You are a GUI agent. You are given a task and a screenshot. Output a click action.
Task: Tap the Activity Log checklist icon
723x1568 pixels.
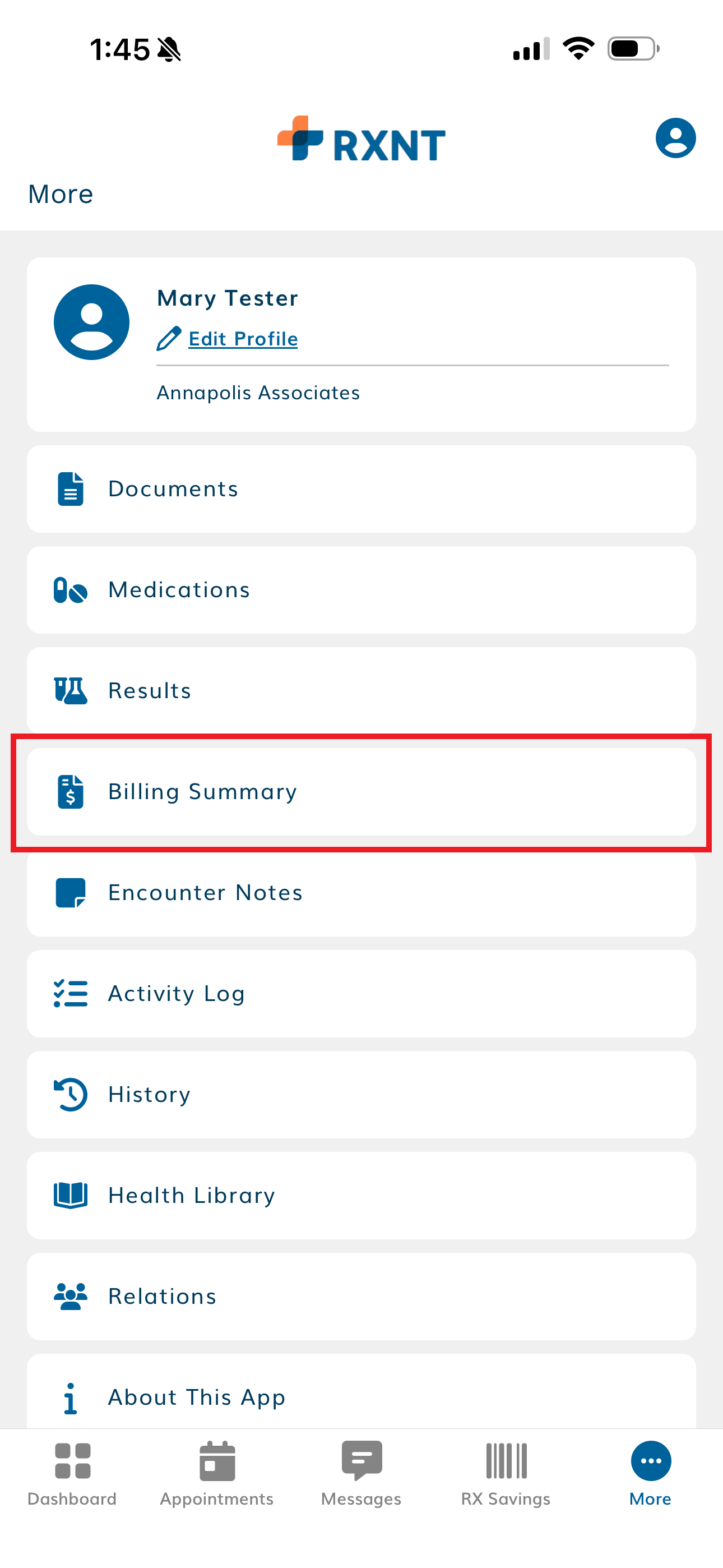coord(71,993)
